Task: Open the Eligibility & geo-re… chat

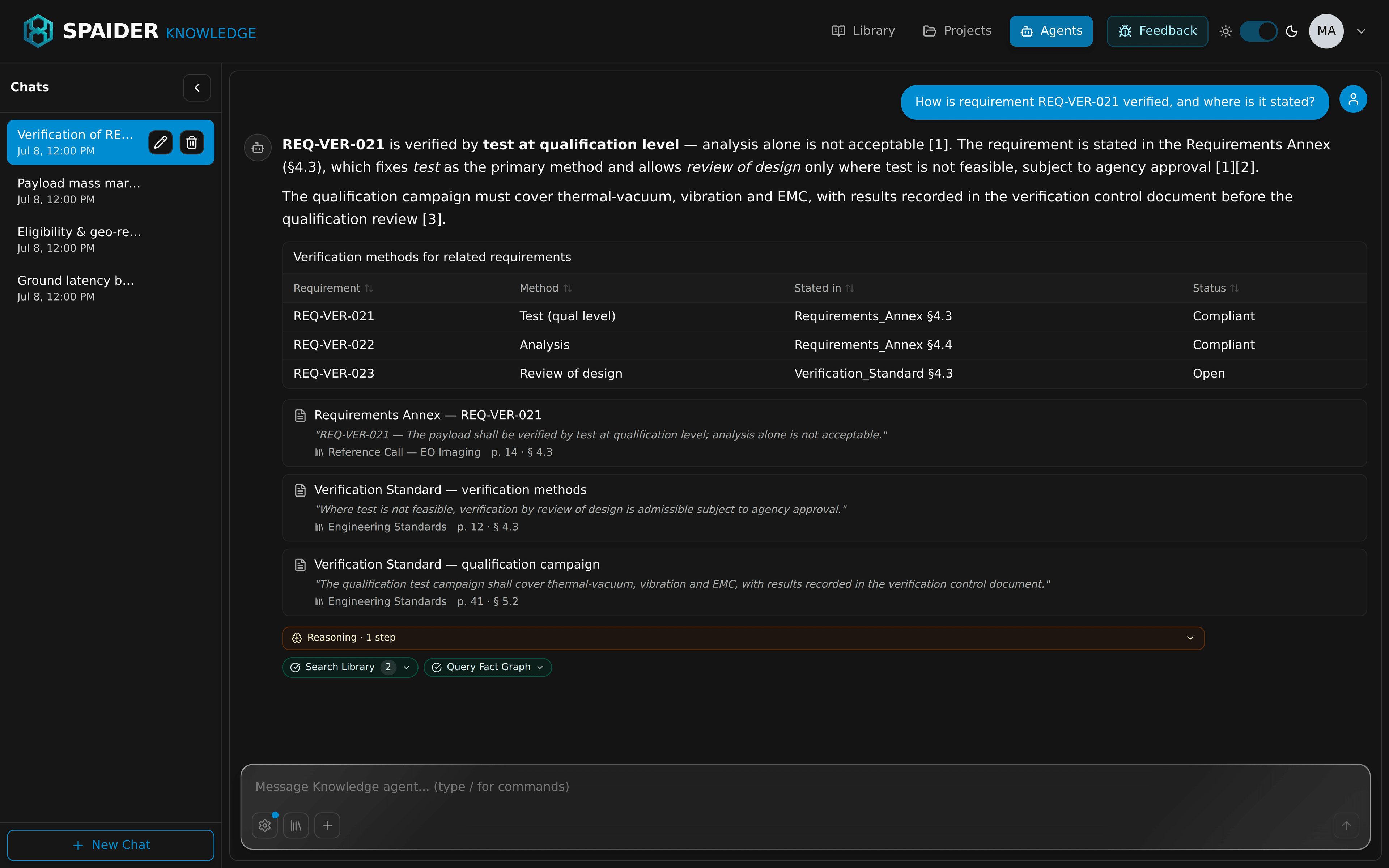Action: tap(111, 239)
